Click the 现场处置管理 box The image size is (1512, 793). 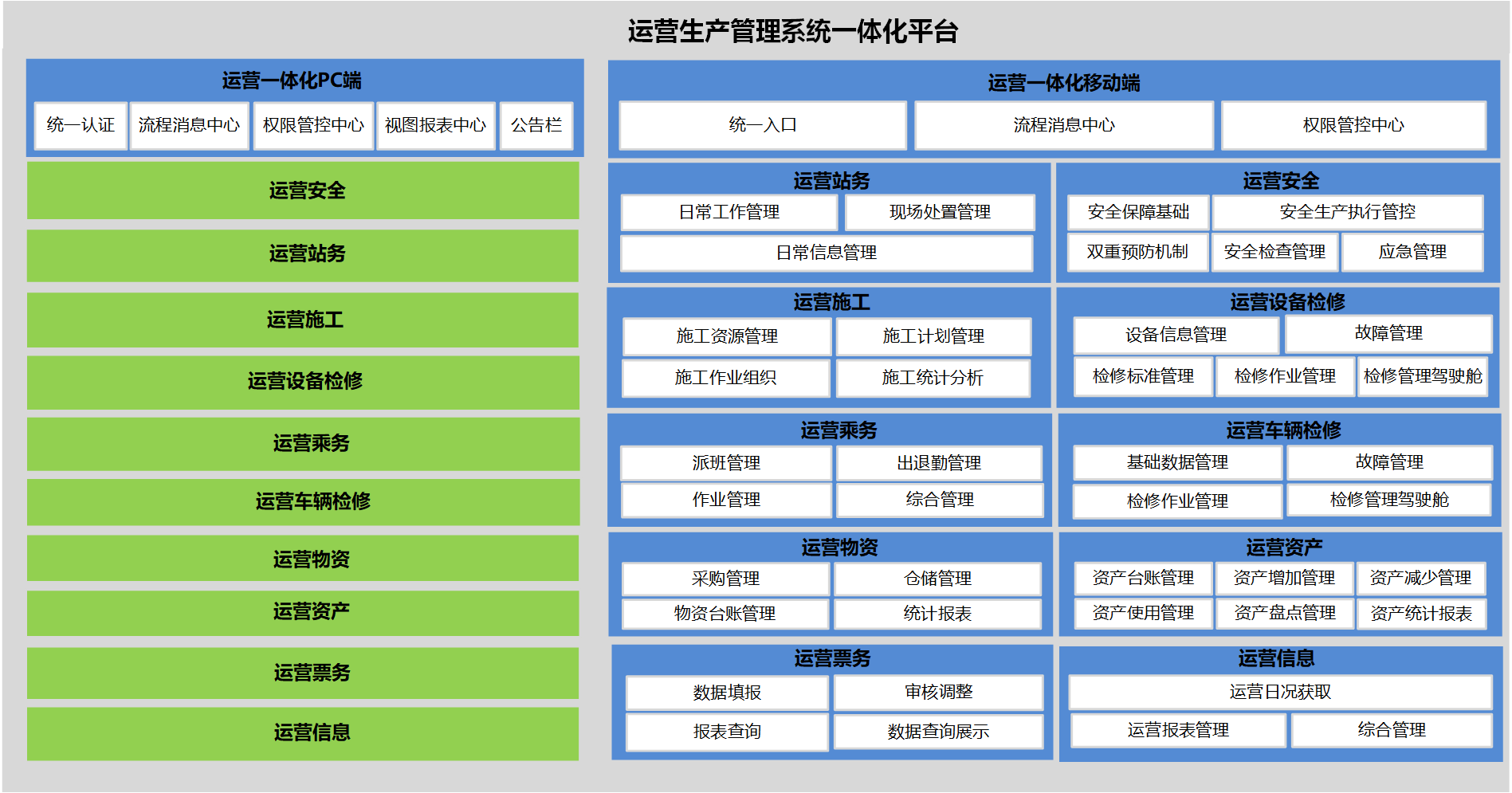click(x=939, y=212)
